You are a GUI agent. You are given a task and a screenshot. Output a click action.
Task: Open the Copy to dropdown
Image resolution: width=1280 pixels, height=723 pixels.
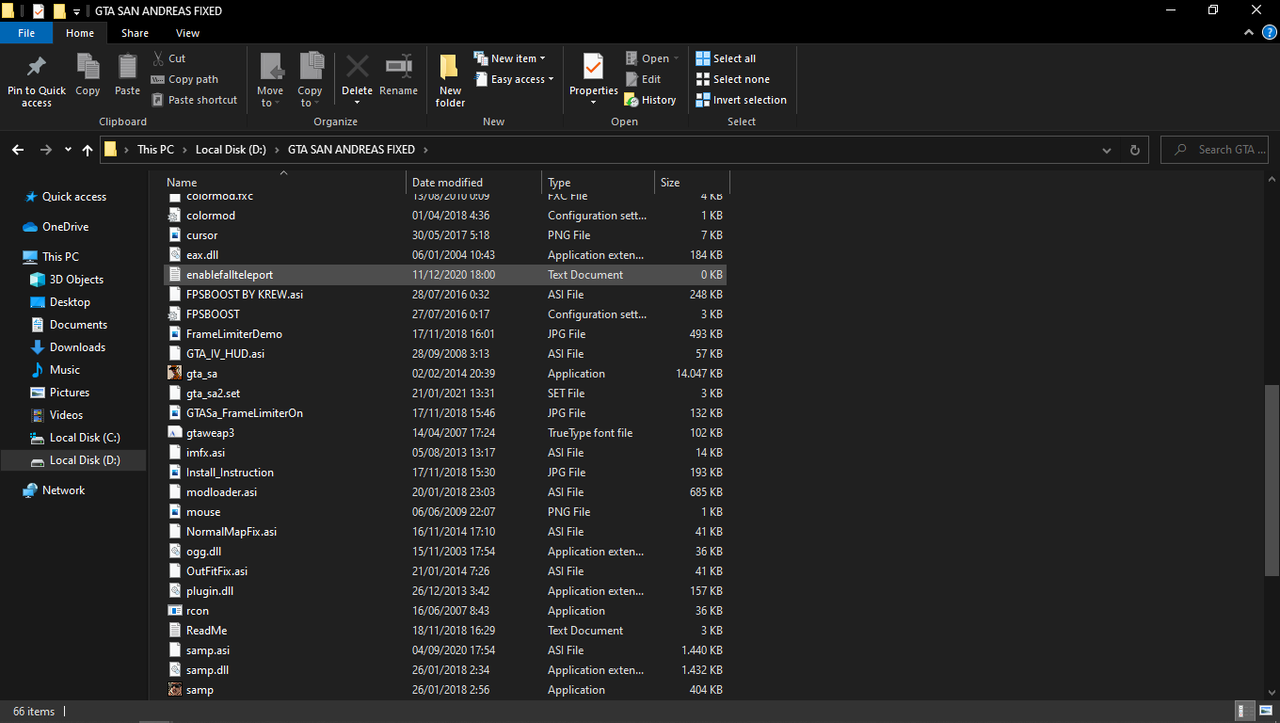point(311,80)
